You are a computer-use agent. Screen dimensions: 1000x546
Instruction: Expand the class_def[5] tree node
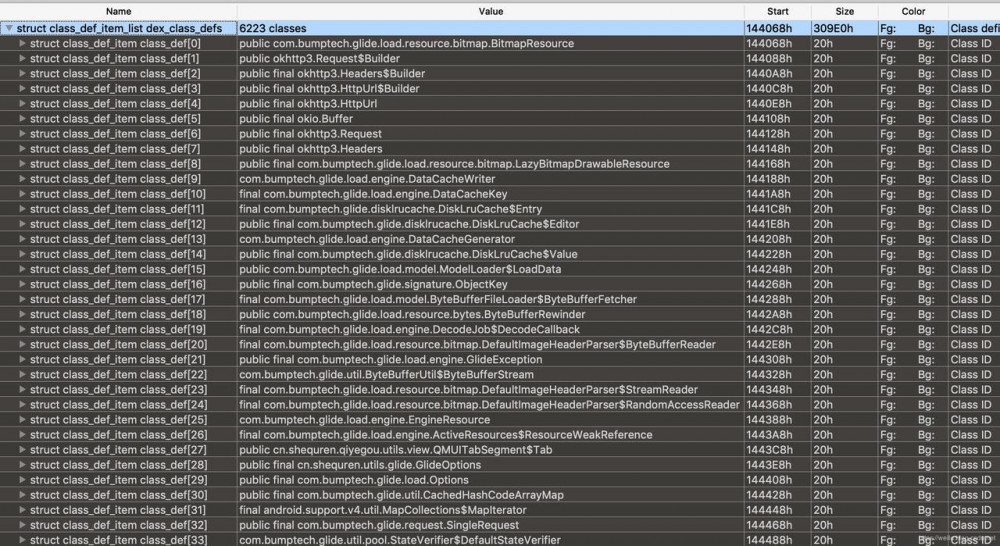coord(22,119)
